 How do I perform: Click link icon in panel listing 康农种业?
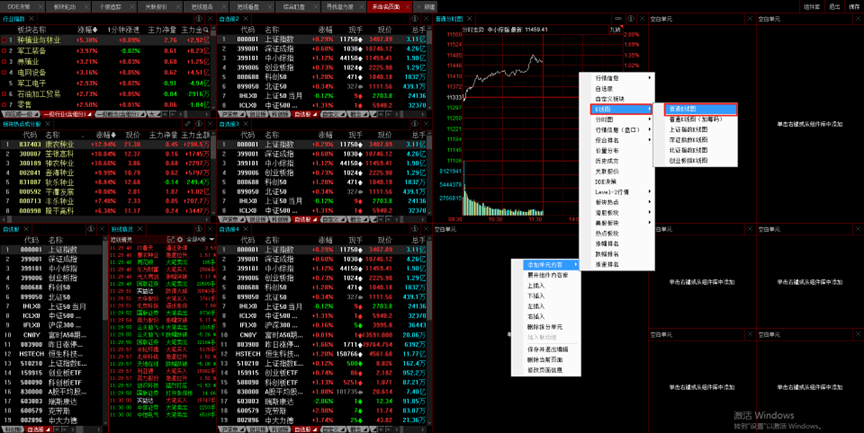tap(188, 124)
